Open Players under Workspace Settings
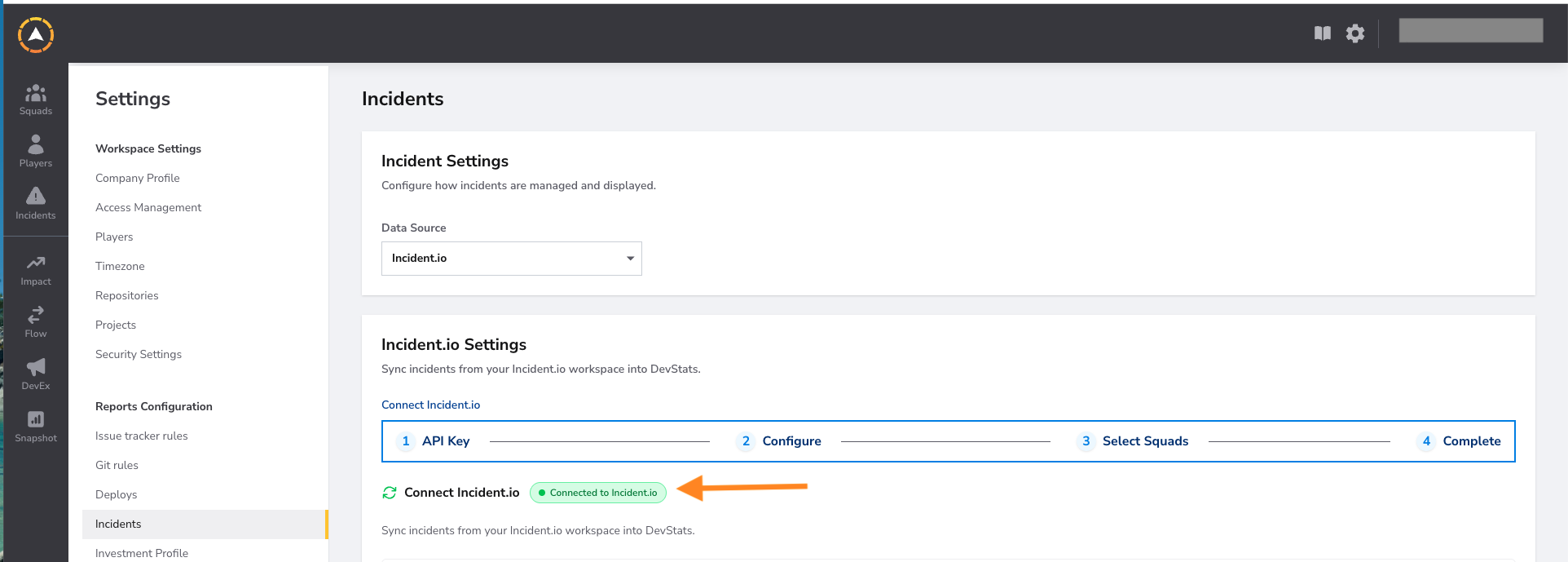Viewport: 1568px width, 562px height. click(114, 237)
